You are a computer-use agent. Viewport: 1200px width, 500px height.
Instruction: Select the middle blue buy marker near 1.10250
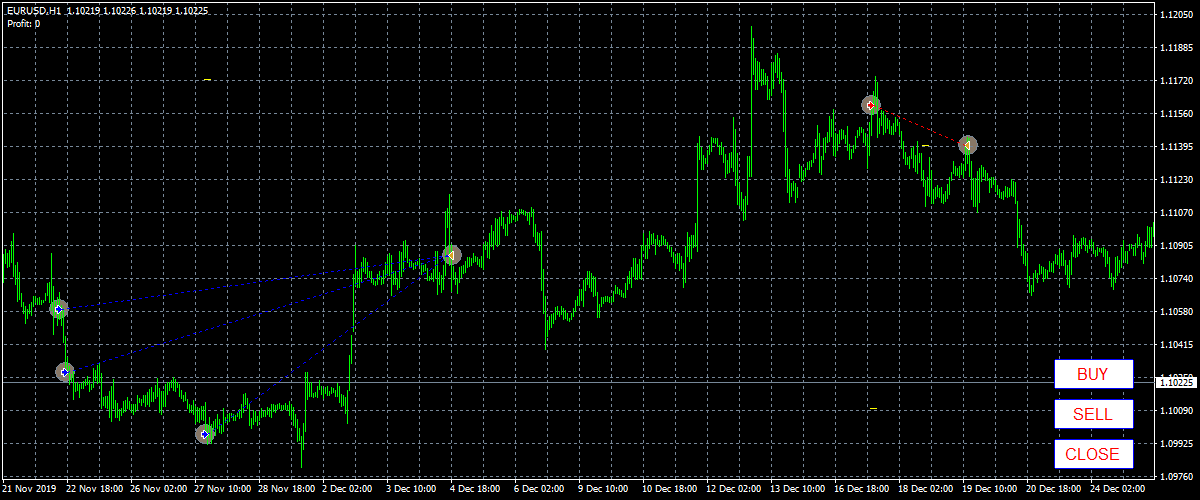pos(65,372)
